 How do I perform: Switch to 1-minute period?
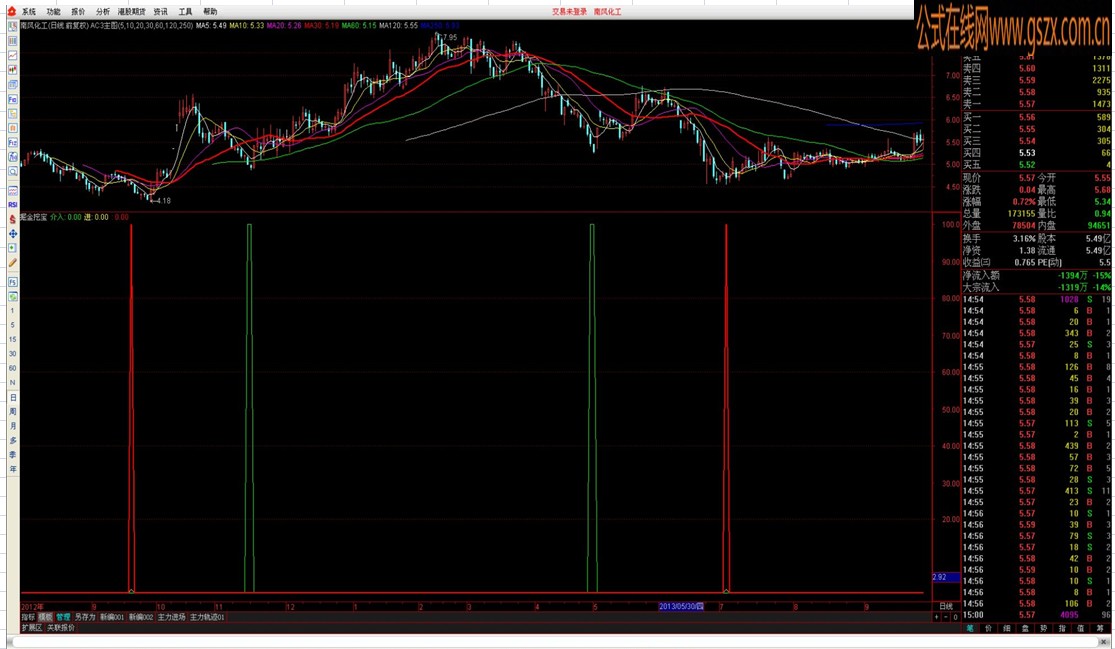pos(13,311)
